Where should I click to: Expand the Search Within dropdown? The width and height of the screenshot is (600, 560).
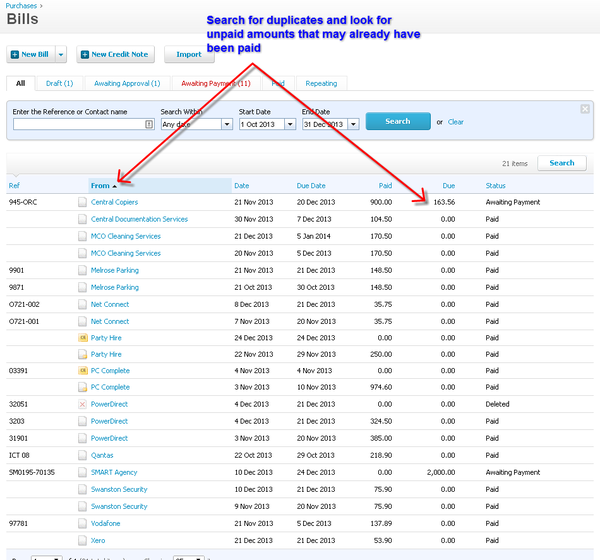click(226, 124)
